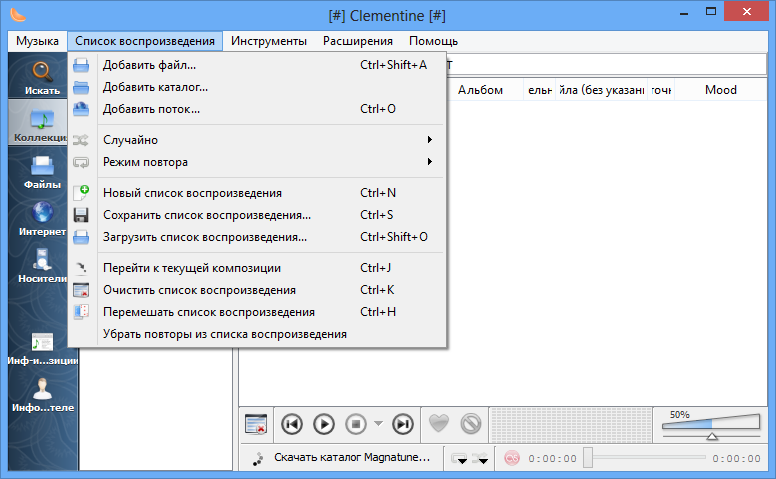Click the mood bar area
The image size is (776, 479).
570,425
